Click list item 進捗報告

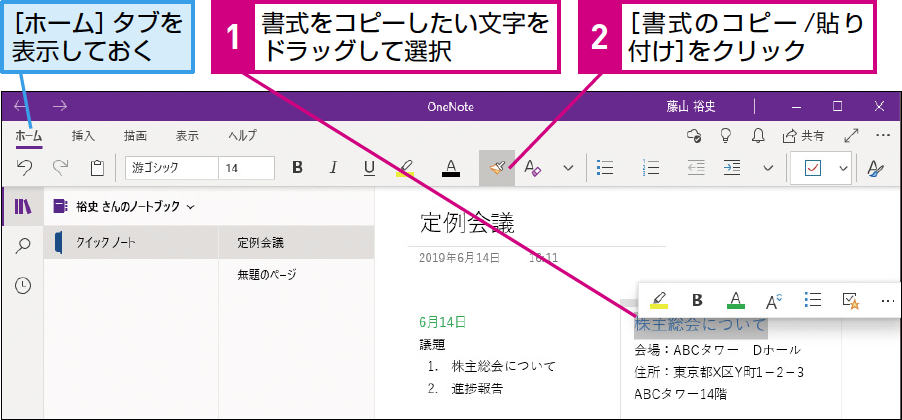pyautogui.click(x=477, y=388)
